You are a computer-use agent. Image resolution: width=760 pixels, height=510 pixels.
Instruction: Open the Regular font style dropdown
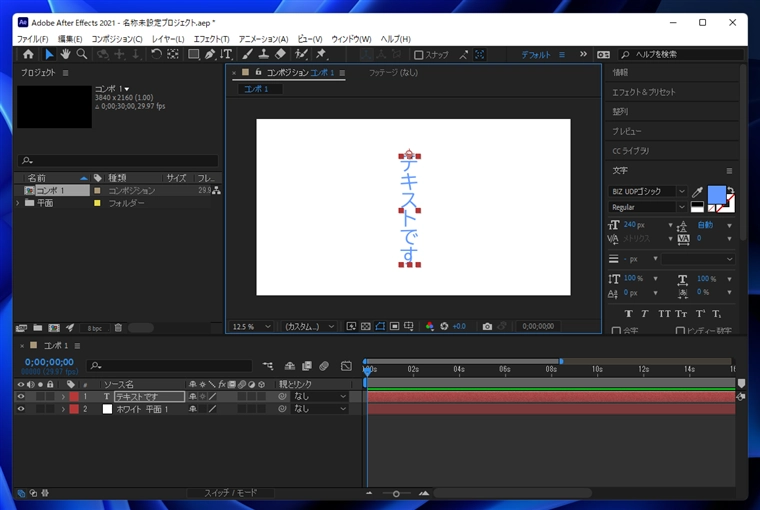(647, 207)
